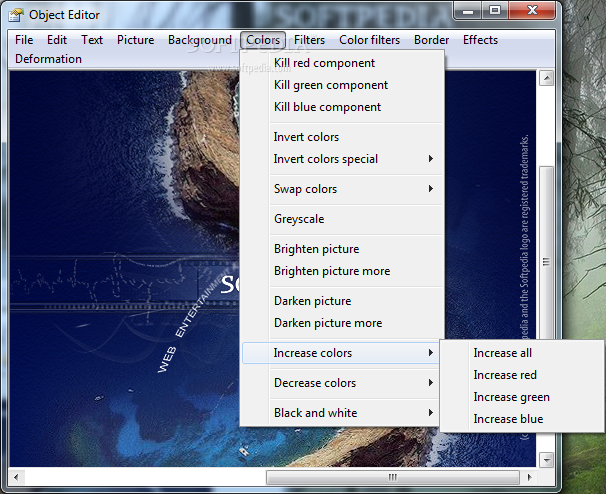
Task: Choose Increase all
Action: (x=522, y=353)
